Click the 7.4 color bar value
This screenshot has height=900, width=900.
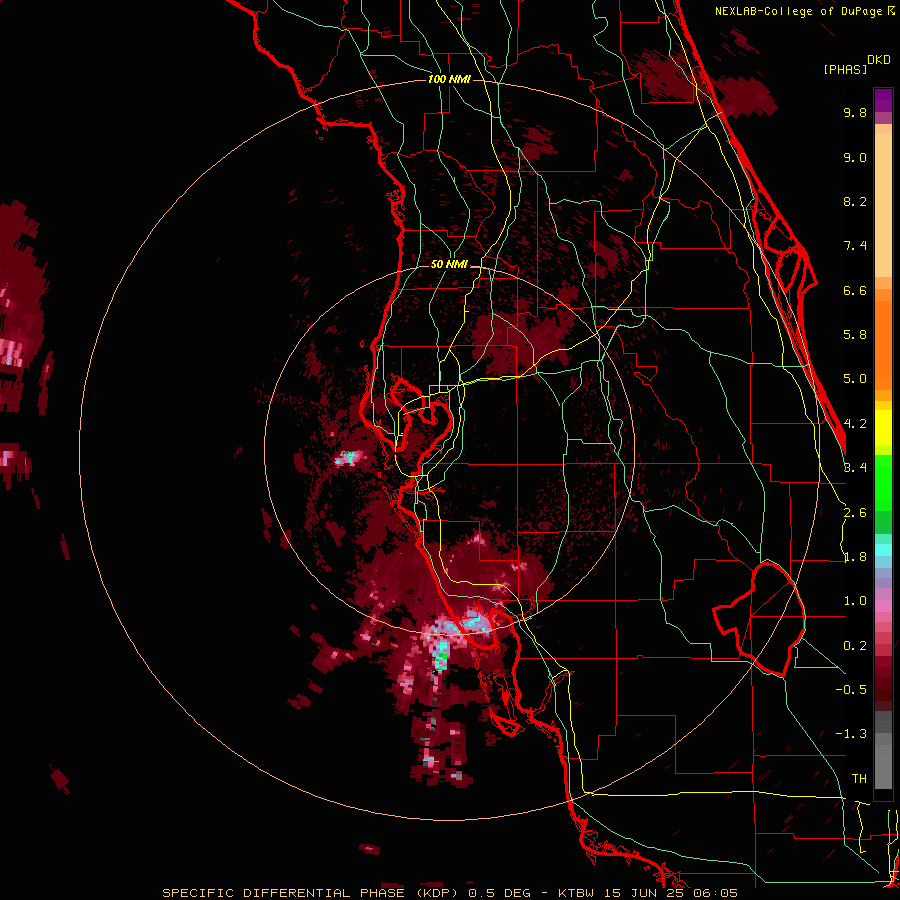coord(855,246)
